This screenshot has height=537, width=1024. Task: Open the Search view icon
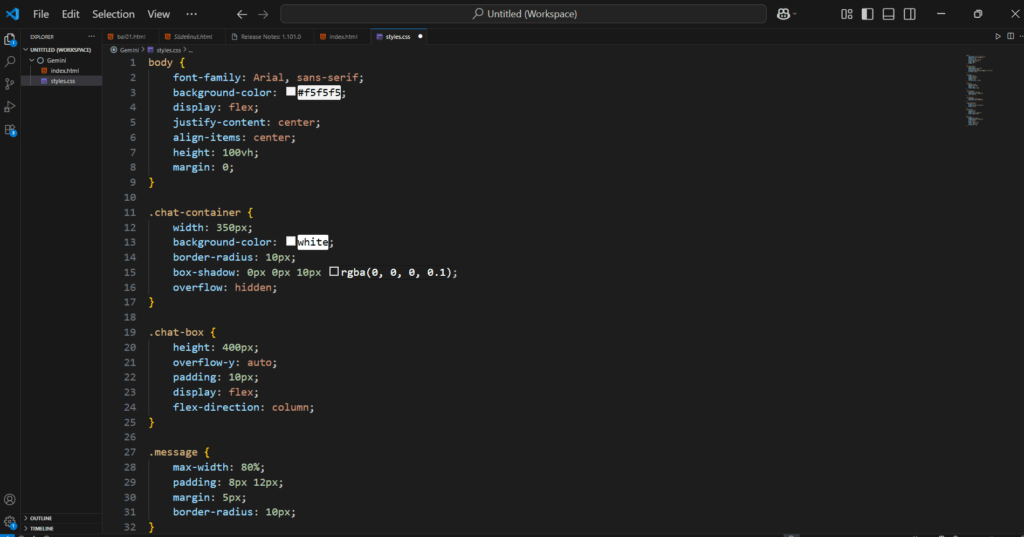coord(10,61)
